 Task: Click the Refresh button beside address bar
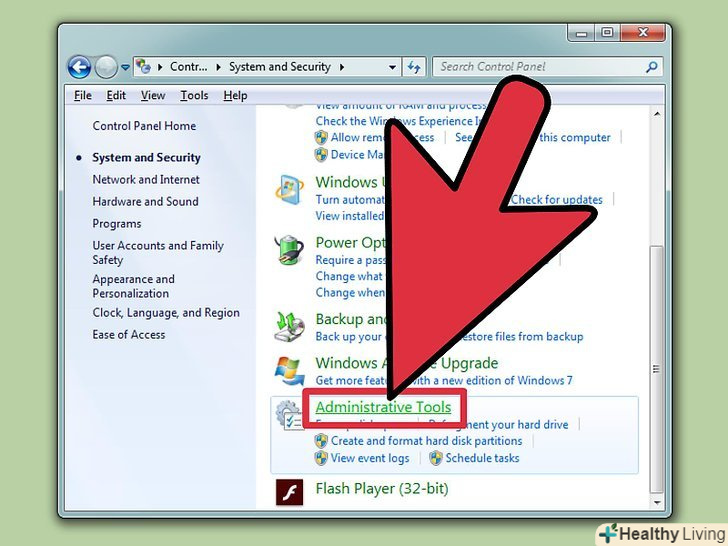point(414,67)
